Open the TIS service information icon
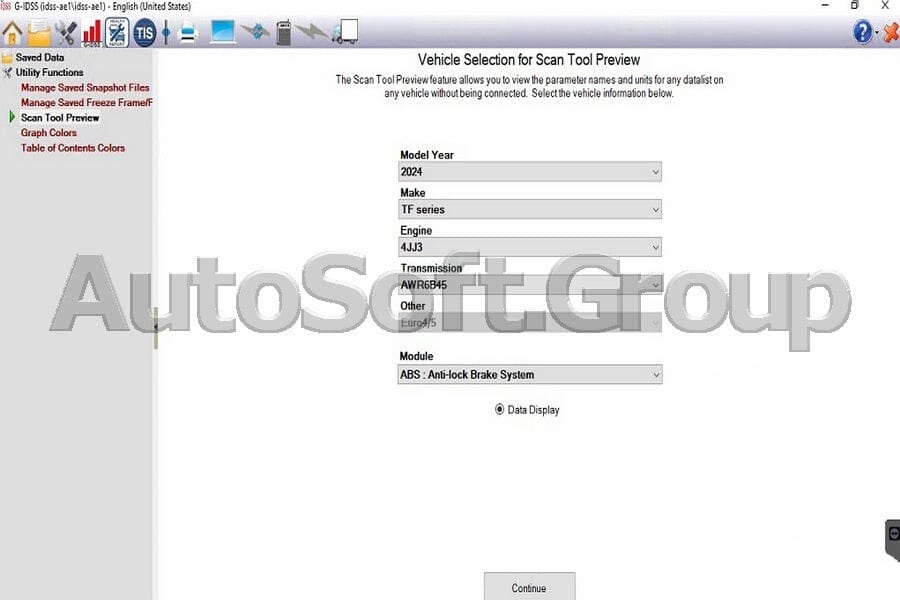This screenshot has height=600, width=900. coord(144,31)
